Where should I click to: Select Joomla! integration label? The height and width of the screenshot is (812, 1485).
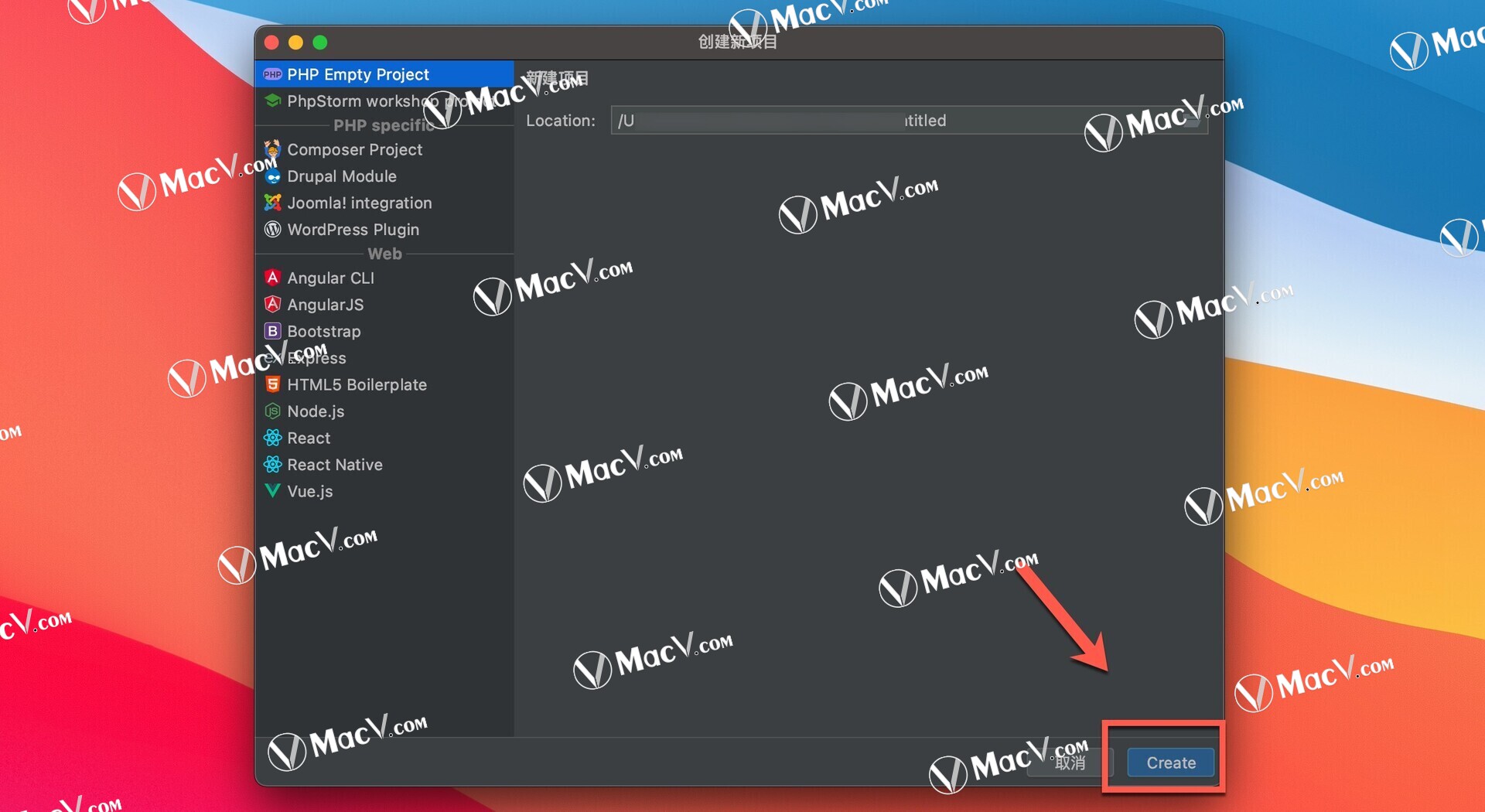[360, 203]
